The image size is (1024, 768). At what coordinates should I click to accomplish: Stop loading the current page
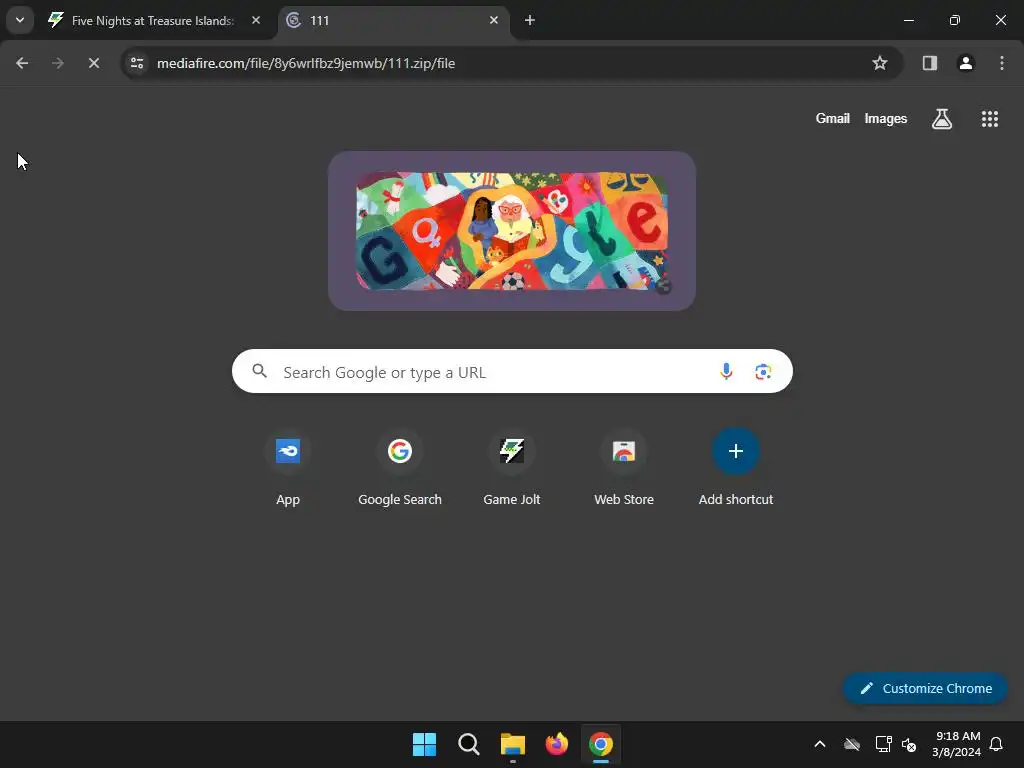coord(93,63)
